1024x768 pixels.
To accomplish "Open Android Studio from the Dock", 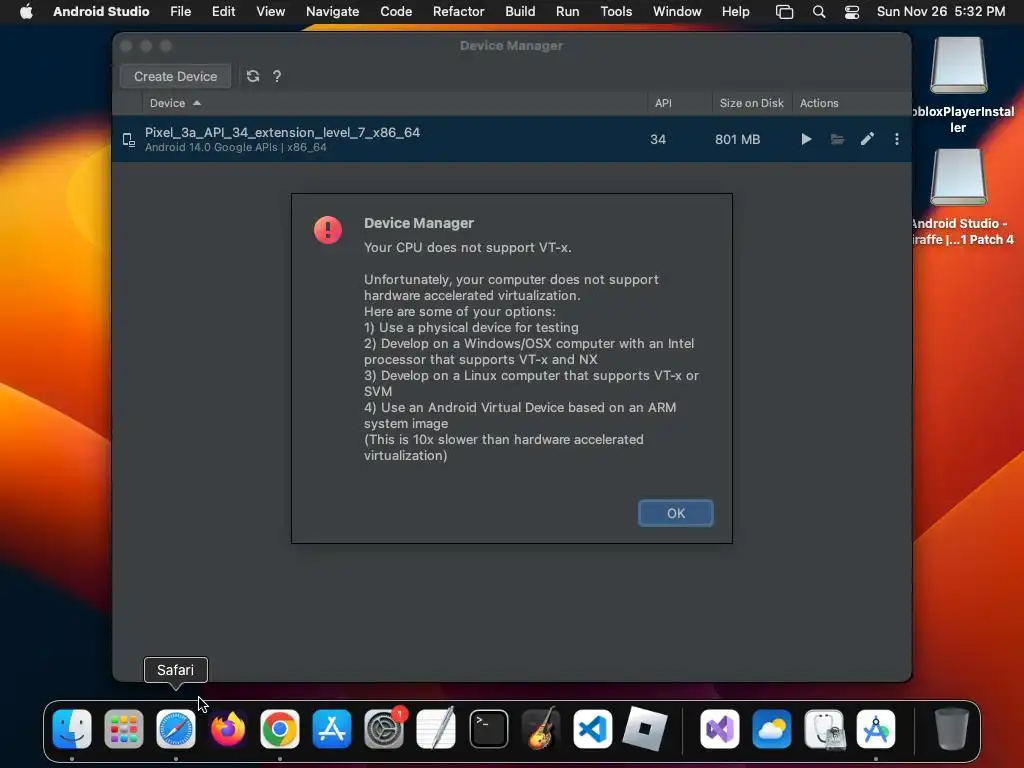I will point(876,729).
